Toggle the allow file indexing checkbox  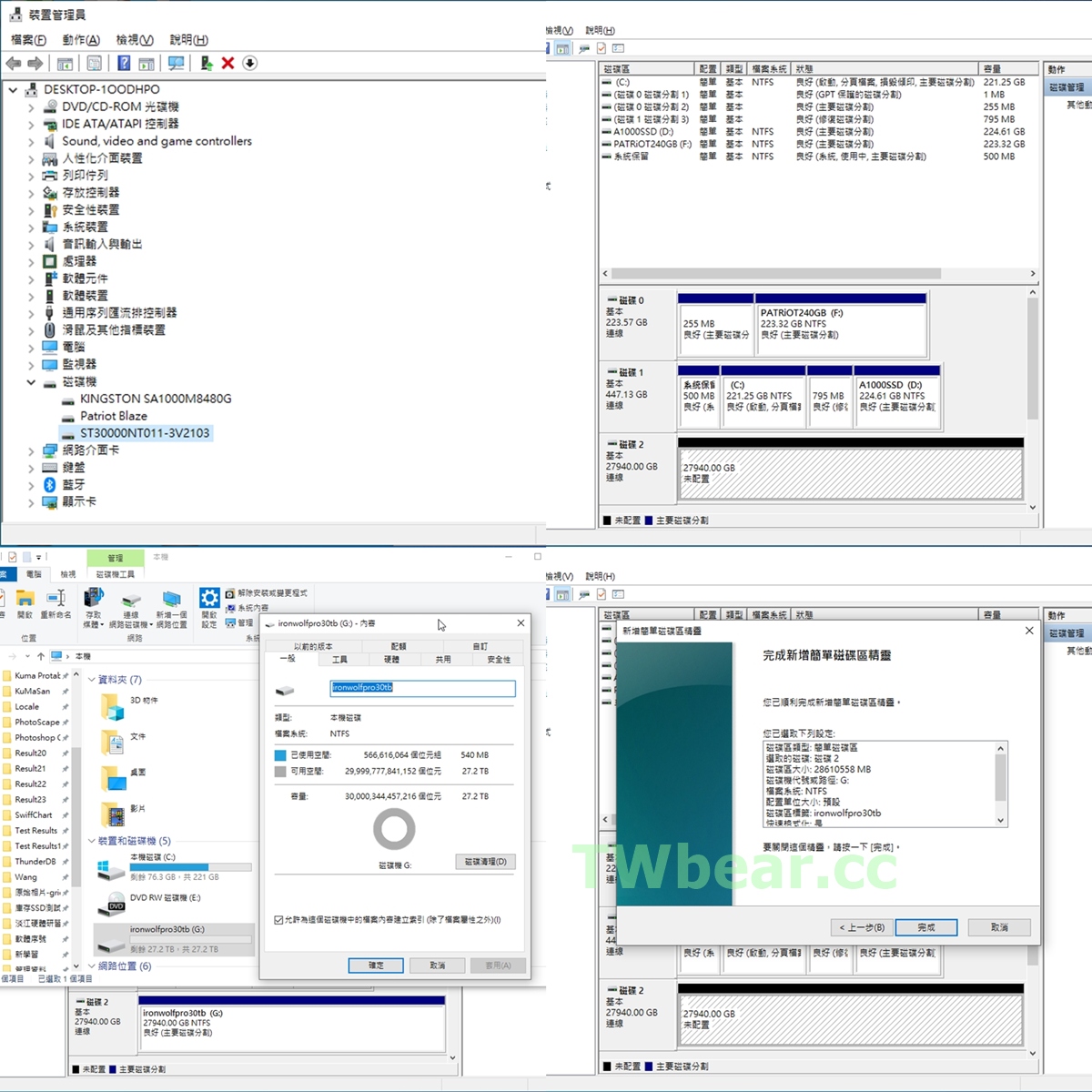[278, 920]
